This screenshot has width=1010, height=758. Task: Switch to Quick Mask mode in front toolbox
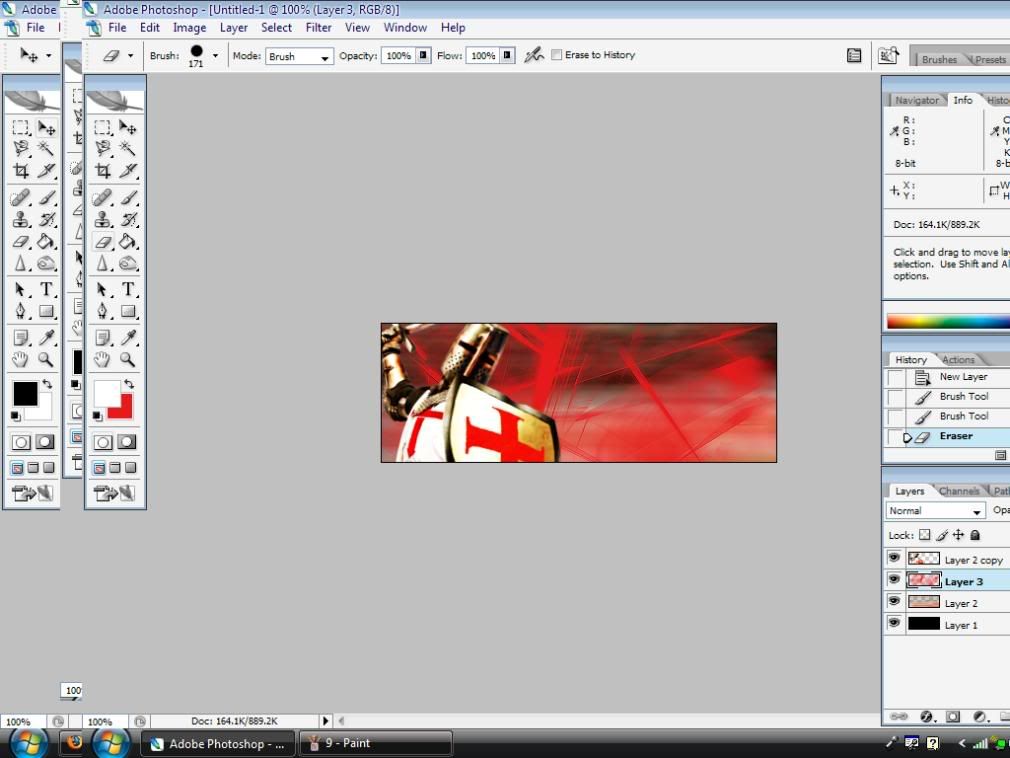[x=127, y=442]
